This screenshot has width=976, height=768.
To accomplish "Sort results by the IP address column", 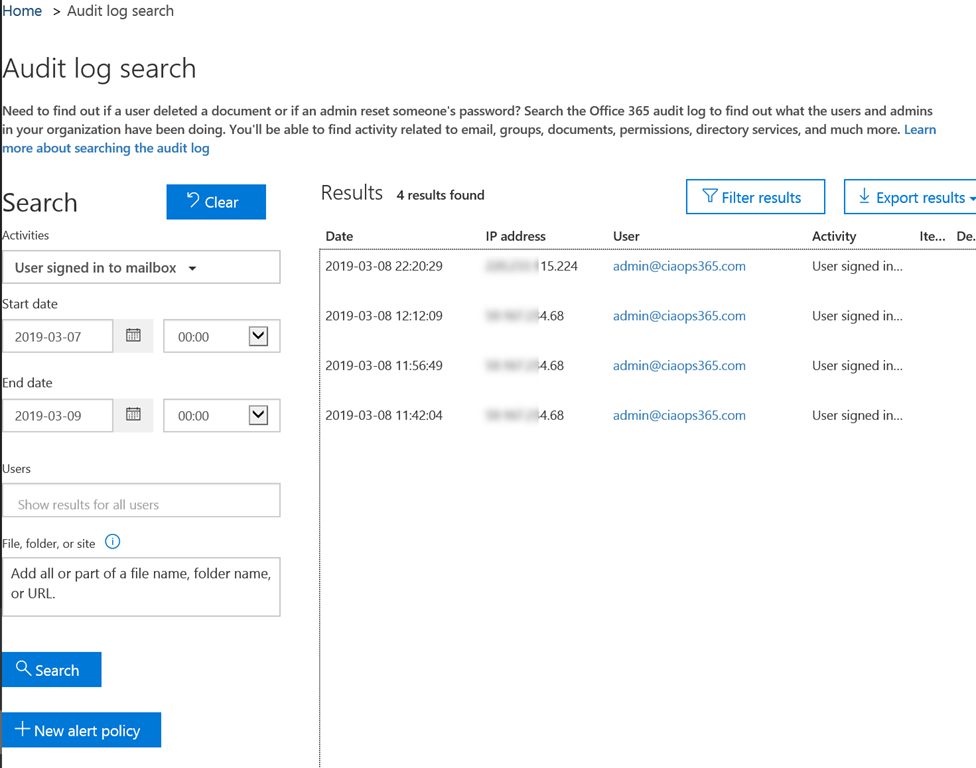I will (x=515, y=236).
